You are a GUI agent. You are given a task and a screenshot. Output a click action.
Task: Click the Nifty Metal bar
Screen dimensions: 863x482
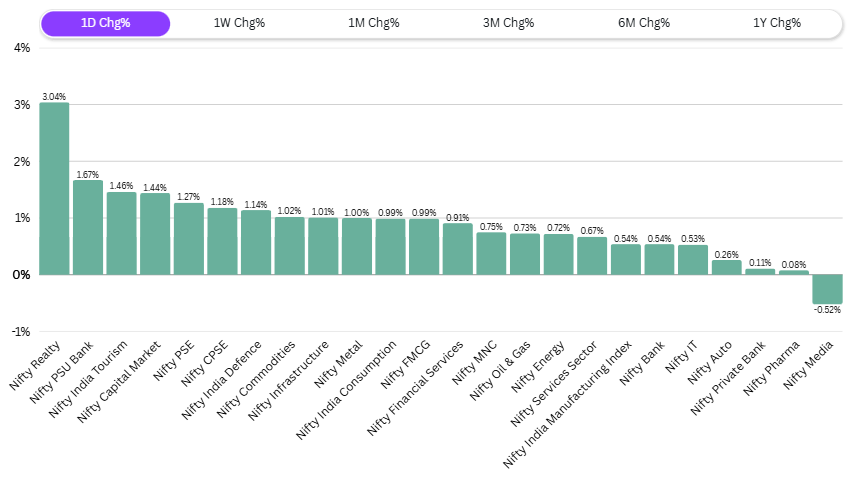click(356, 246)
